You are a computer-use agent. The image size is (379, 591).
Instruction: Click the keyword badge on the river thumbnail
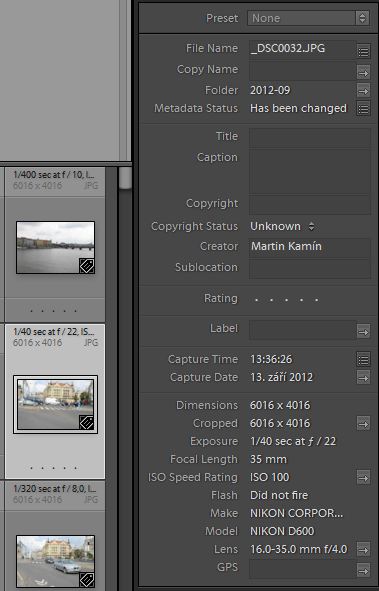[87, 266]
